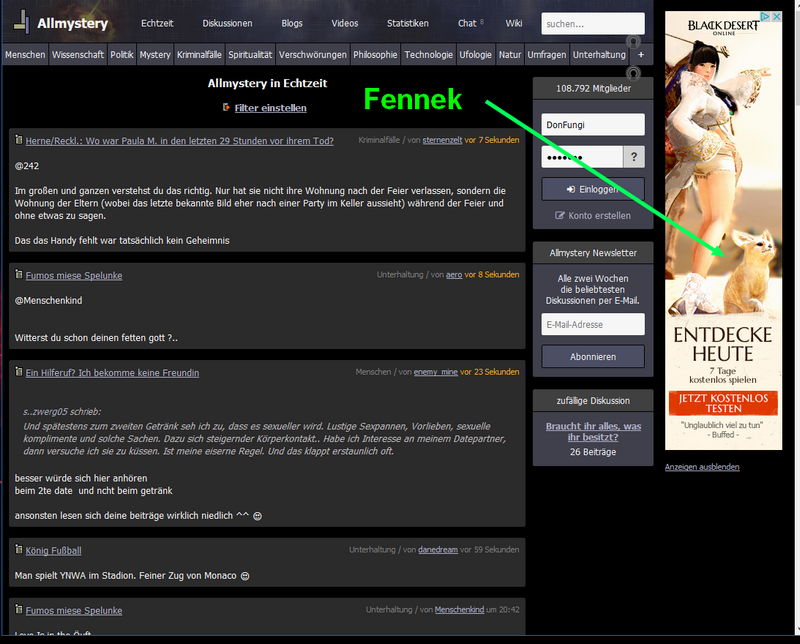
Task: Open the Herne/Reckl. Paula M. thread
Action: point(180,141)
